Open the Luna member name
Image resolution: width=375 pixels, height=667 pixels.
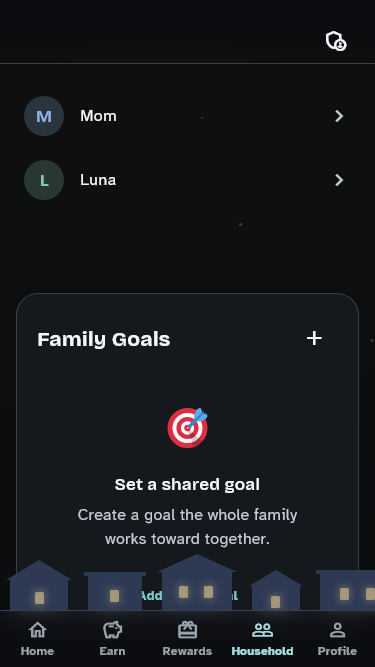98,180
